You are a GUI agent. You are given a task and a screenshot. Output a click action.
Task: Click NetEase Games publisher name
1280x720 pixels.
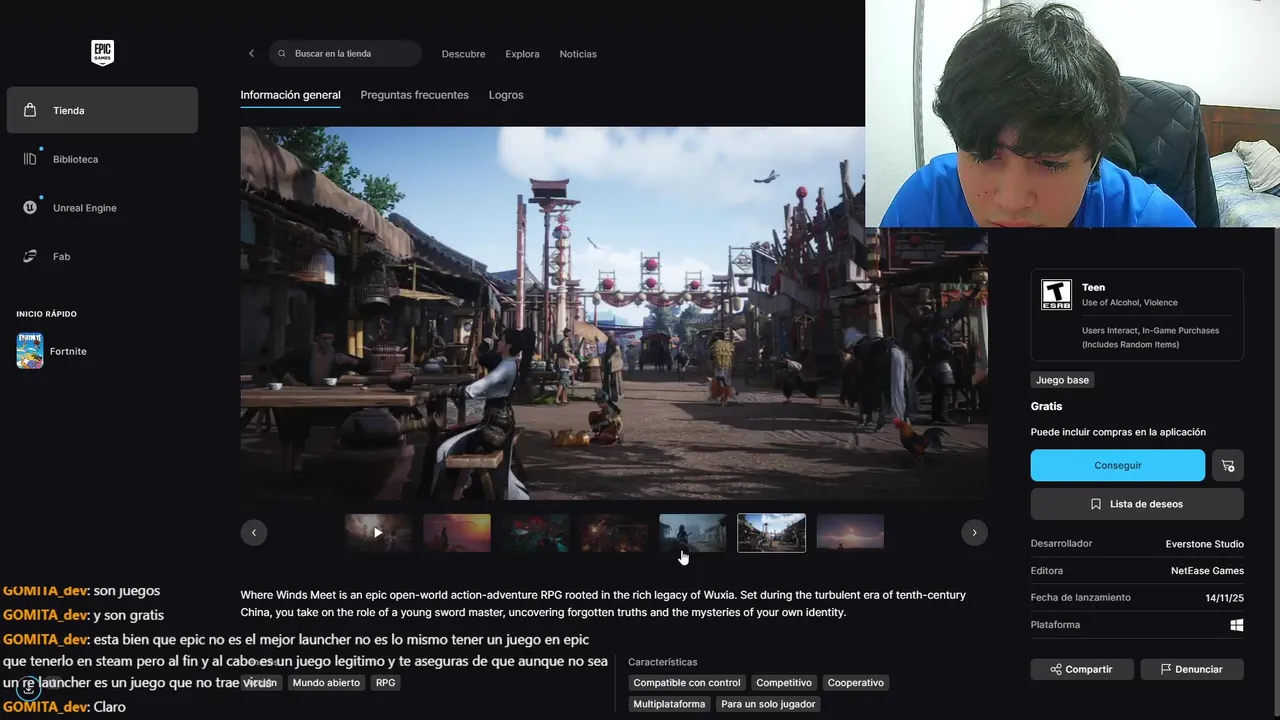[x=1207, y=571]
